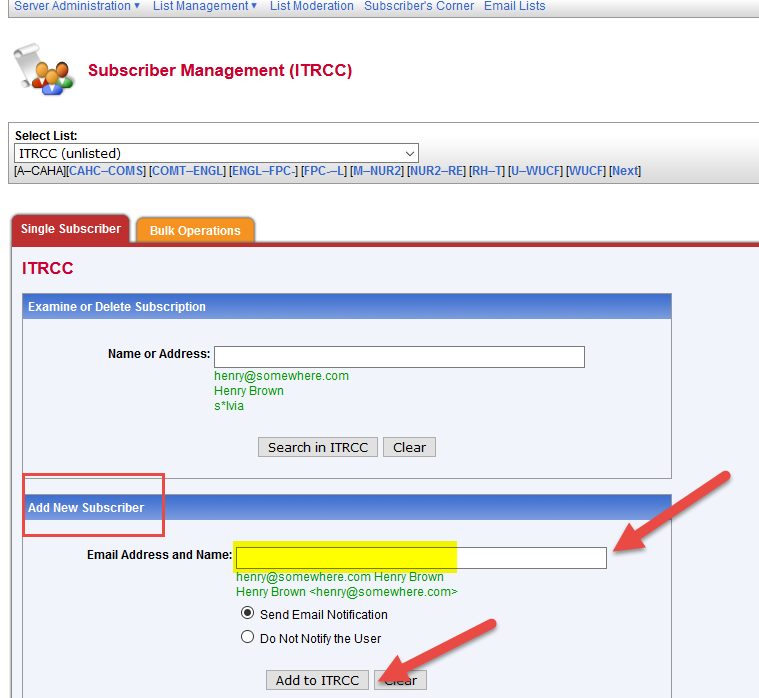The width and height of the screenshot is (759, 698).
Task: Jump to RH–T list range
Action: coord(486,171)
